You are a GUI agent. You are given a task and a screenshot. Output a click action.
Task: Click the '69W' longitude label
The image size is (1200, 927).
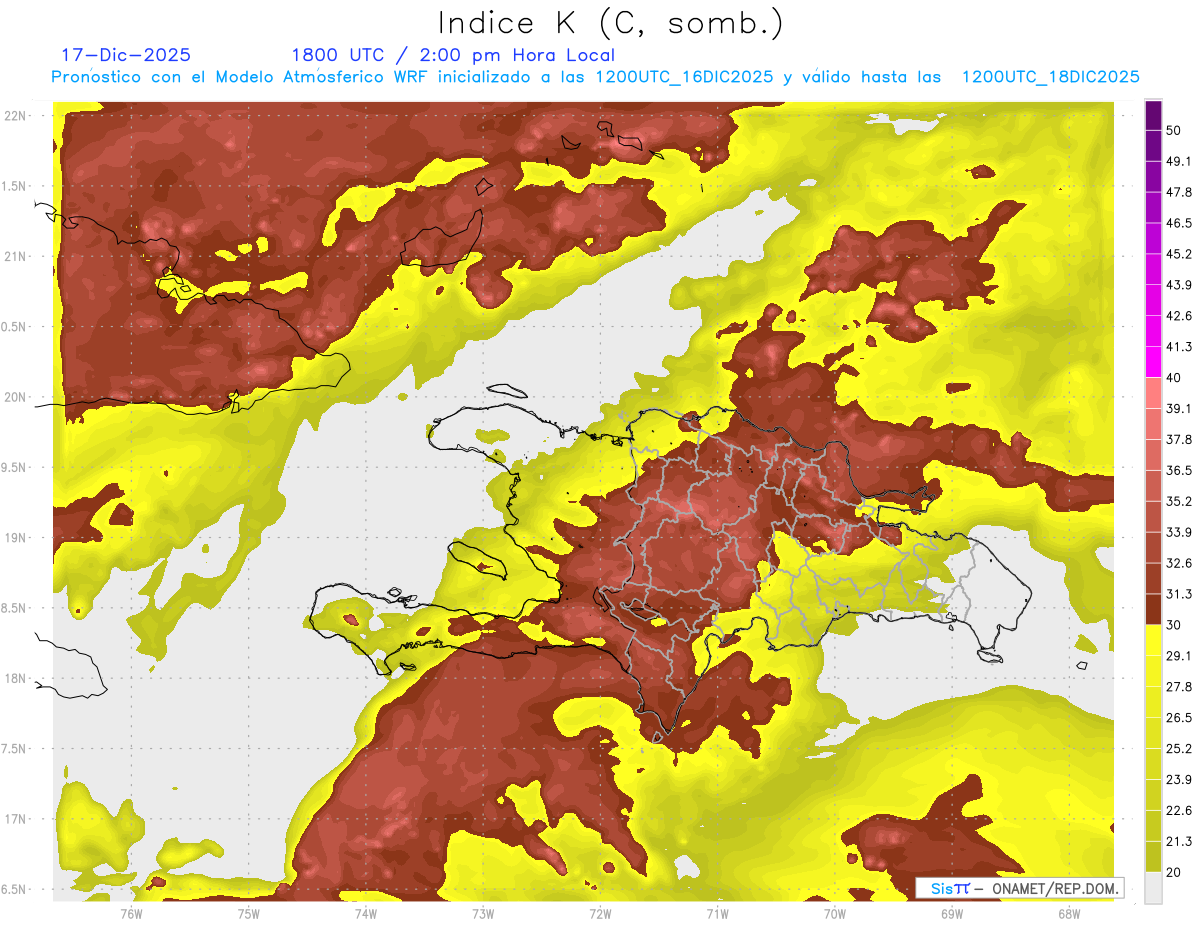(952, 913)
